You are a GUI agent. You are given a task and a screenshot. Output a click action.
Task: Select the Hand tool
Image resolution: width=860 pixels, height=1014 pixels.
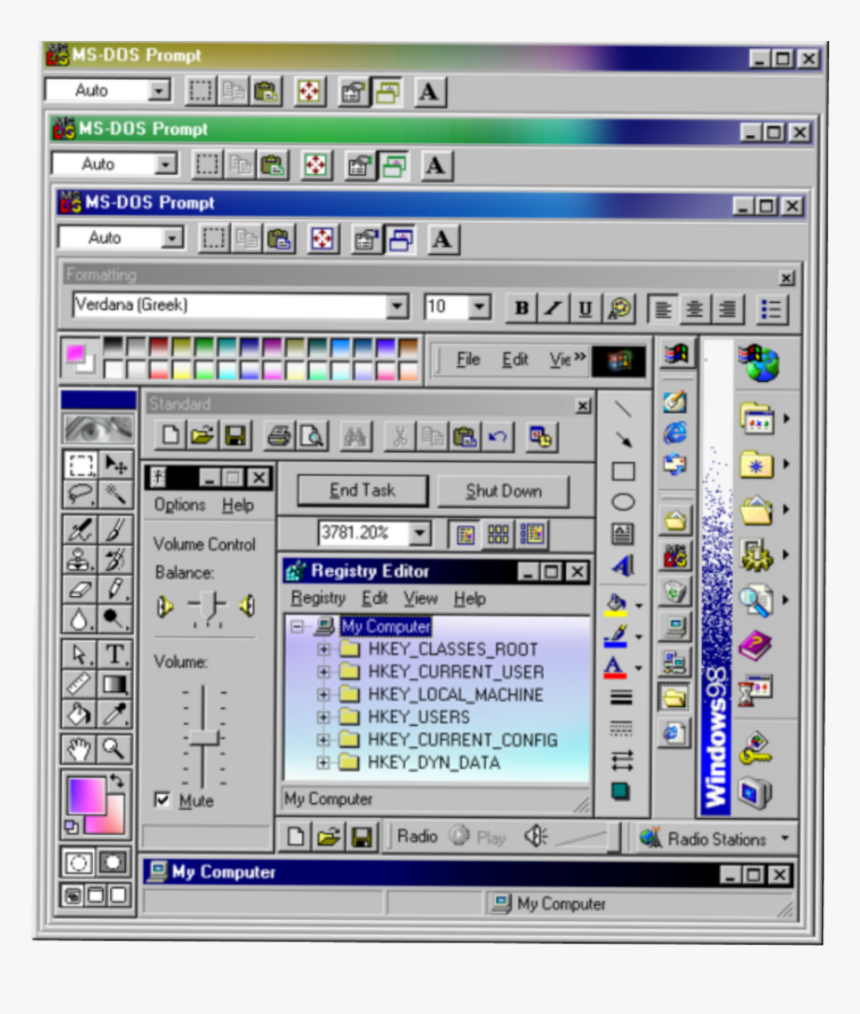coord(80,749)
